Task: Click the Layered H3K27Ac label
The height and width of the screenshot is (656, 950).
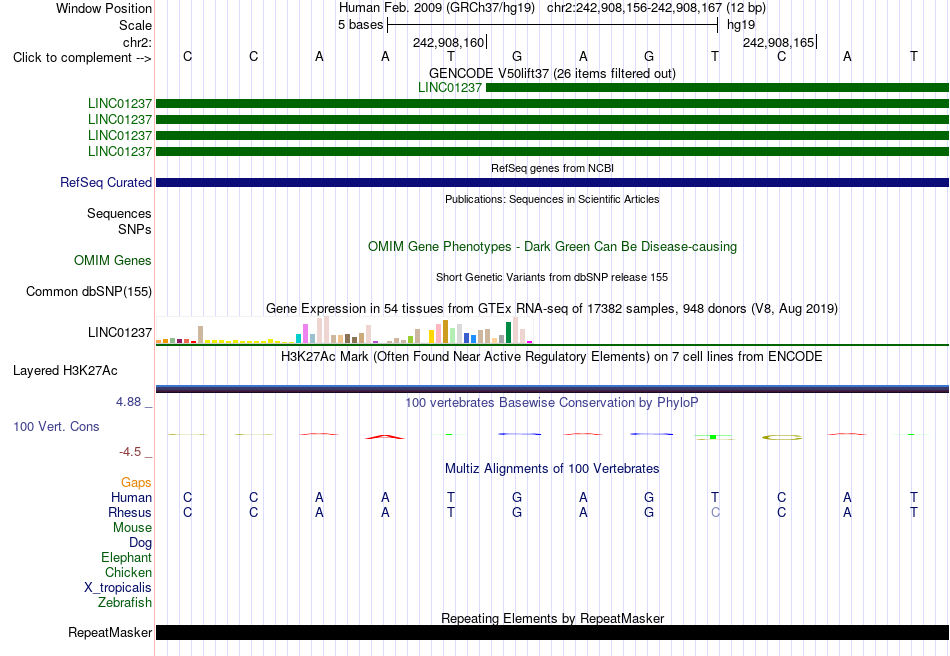Action: tap(65, 371)
